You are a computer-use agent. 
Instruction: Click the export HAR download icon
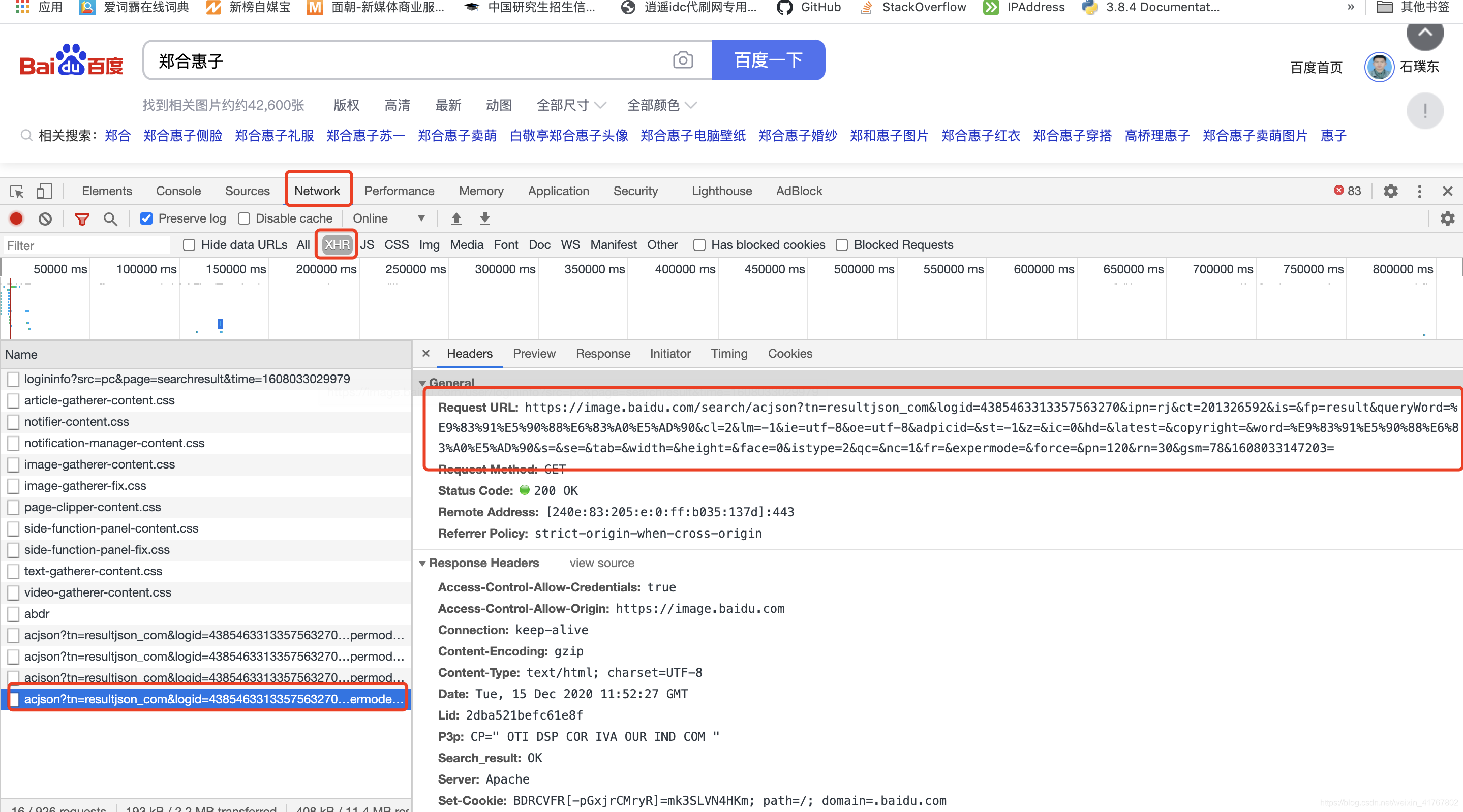484,218
